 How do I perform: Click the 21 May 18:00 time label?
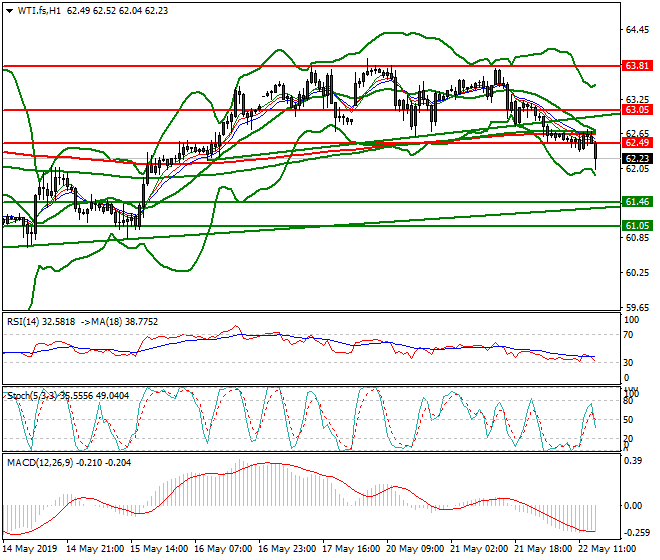click(x=543, y=549)
